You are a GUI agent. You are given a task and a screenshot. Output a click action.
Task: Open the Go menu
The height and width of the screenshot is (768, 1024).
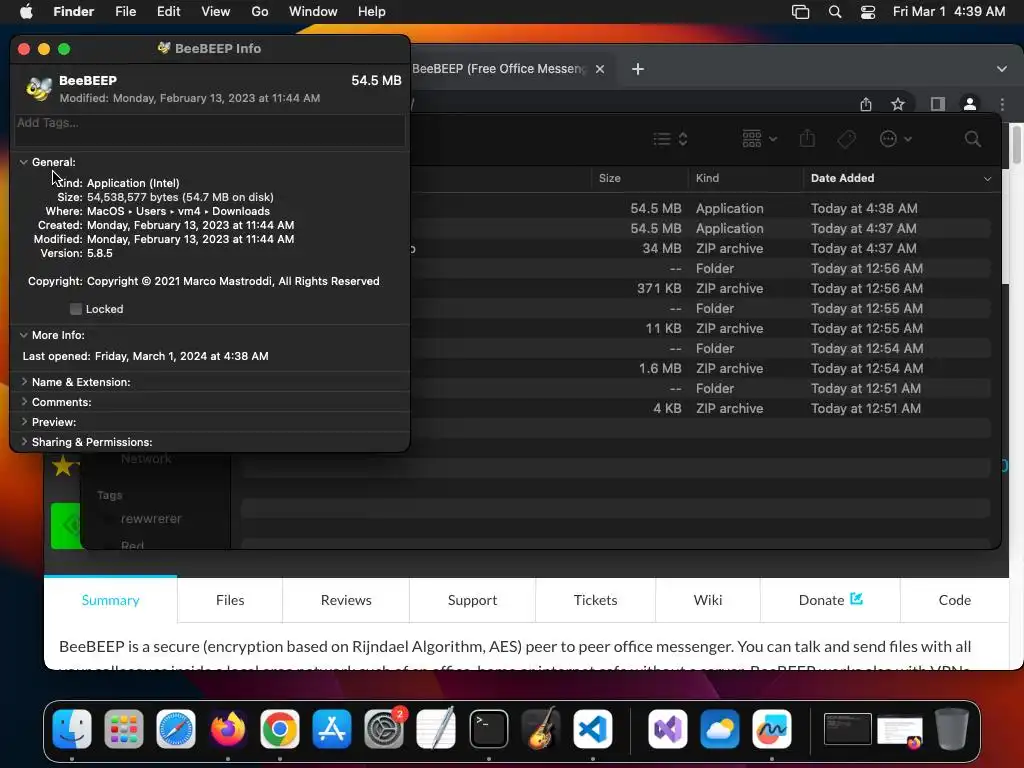tap(260, 12)
